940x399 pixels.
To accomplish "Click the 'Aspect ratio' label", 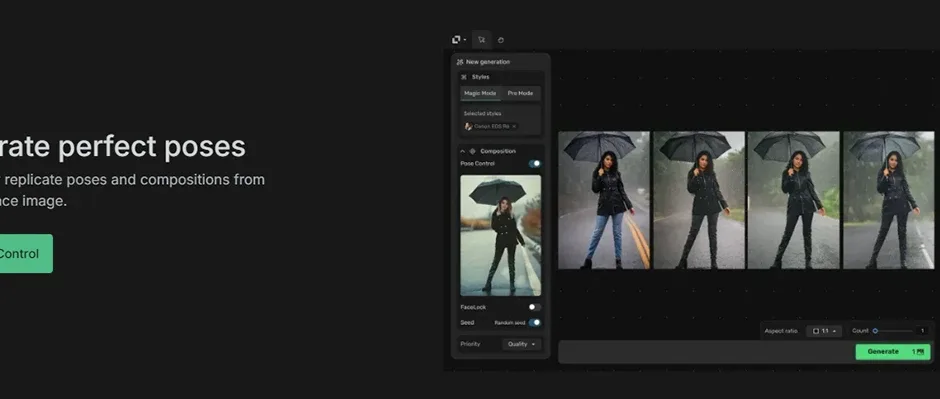I will (x=781, y=331).
